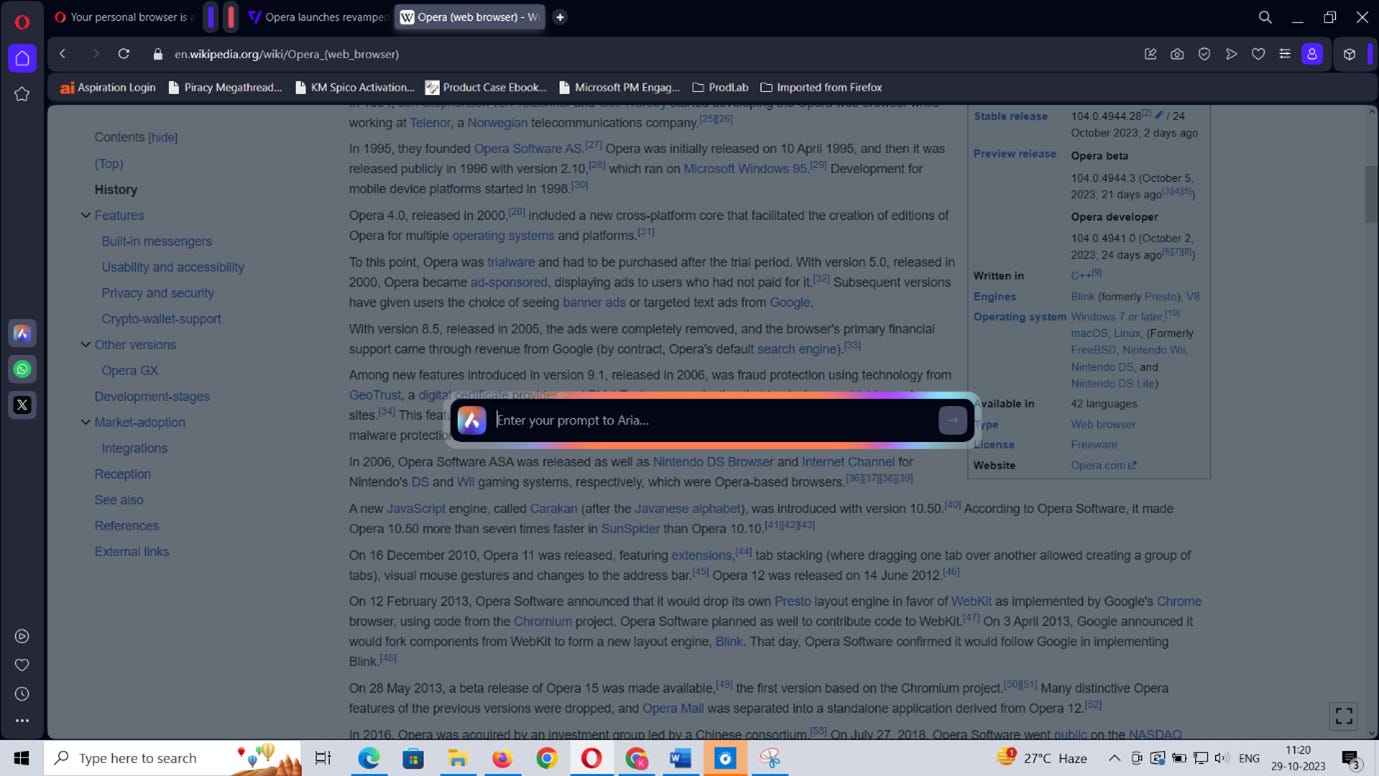Open the Opera main menu logo
The image size is (1379, 776).
pyautogui.click(x=22, y=21)
